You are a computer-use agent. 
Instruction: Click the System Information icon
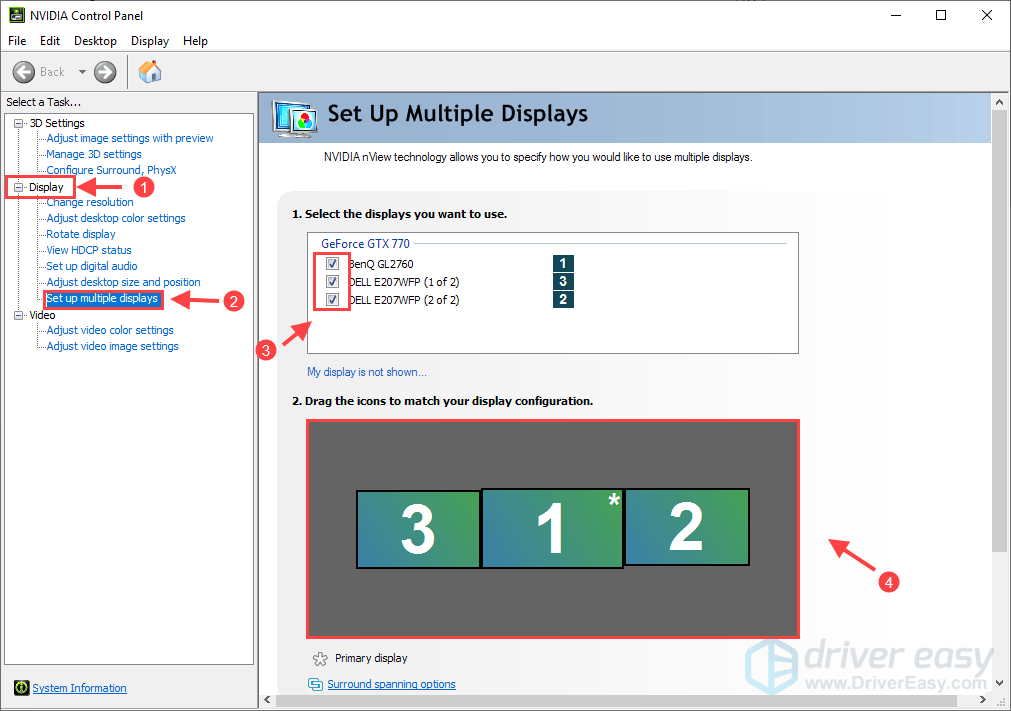(21, 688)
